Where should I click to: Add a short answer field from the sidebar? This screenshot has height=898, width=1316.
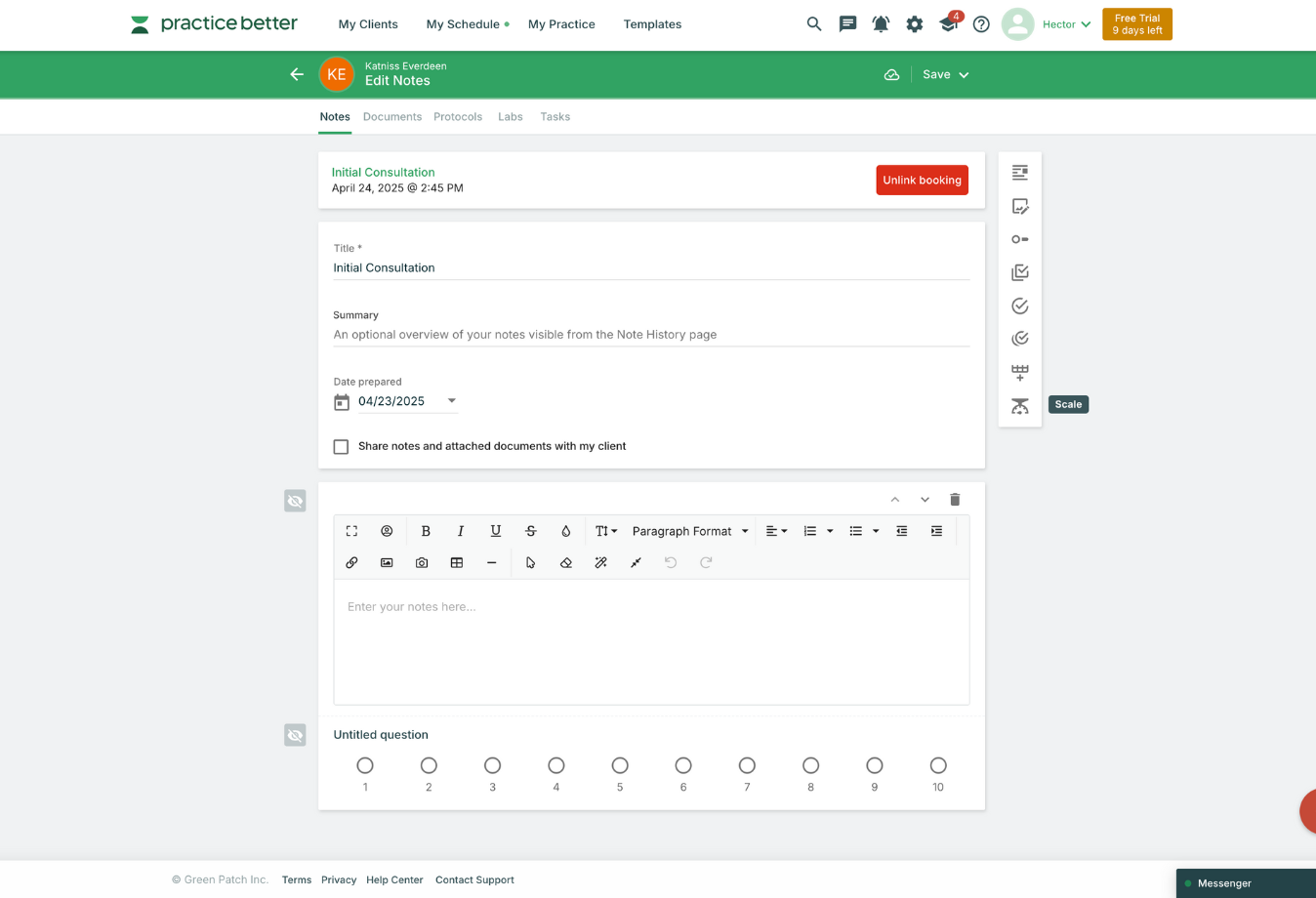[1020, 239]
